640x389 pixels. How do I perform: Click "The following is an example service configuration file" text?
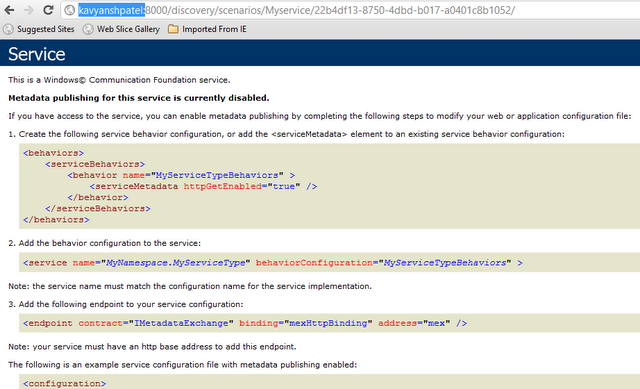point(182,365)
